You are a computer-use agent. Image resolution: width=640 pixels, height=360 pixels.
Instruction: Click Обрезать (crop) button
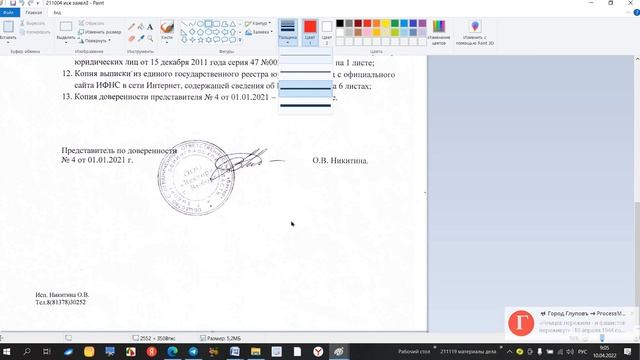click(91, 23)
